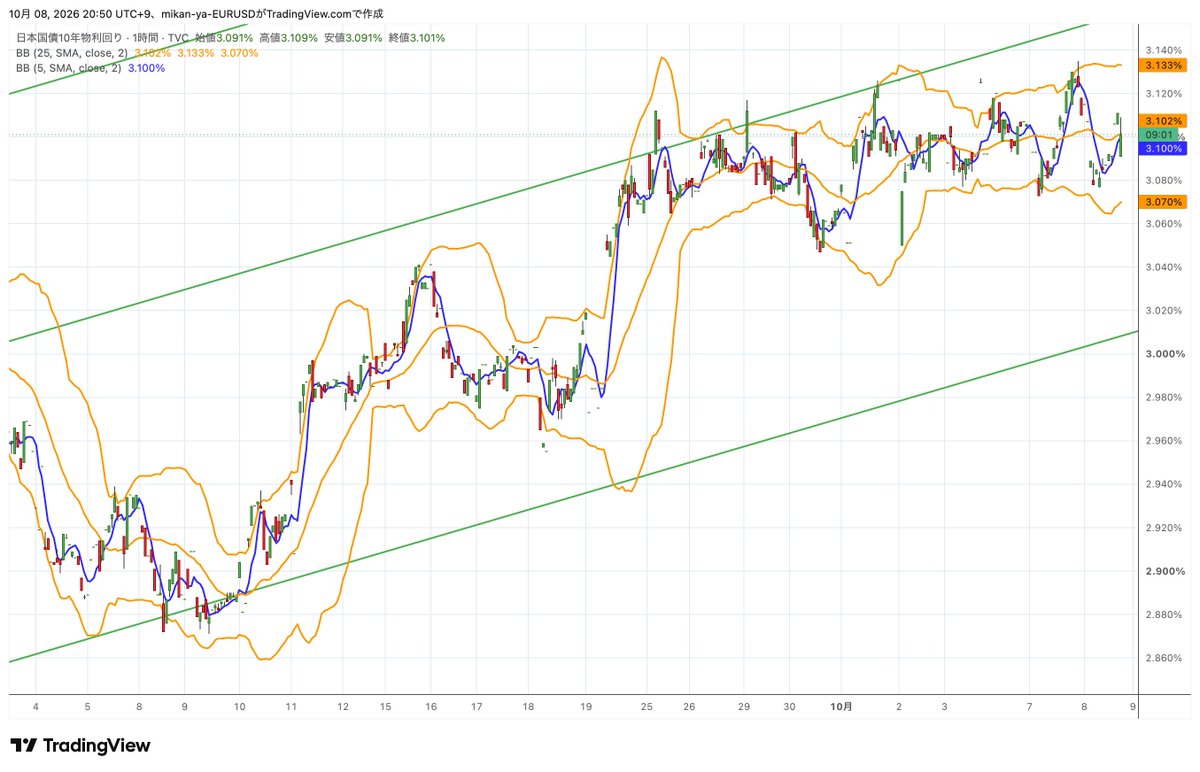Click date 11 on the time axis
Screen dimensions: 1200x772
coord(291,707)
